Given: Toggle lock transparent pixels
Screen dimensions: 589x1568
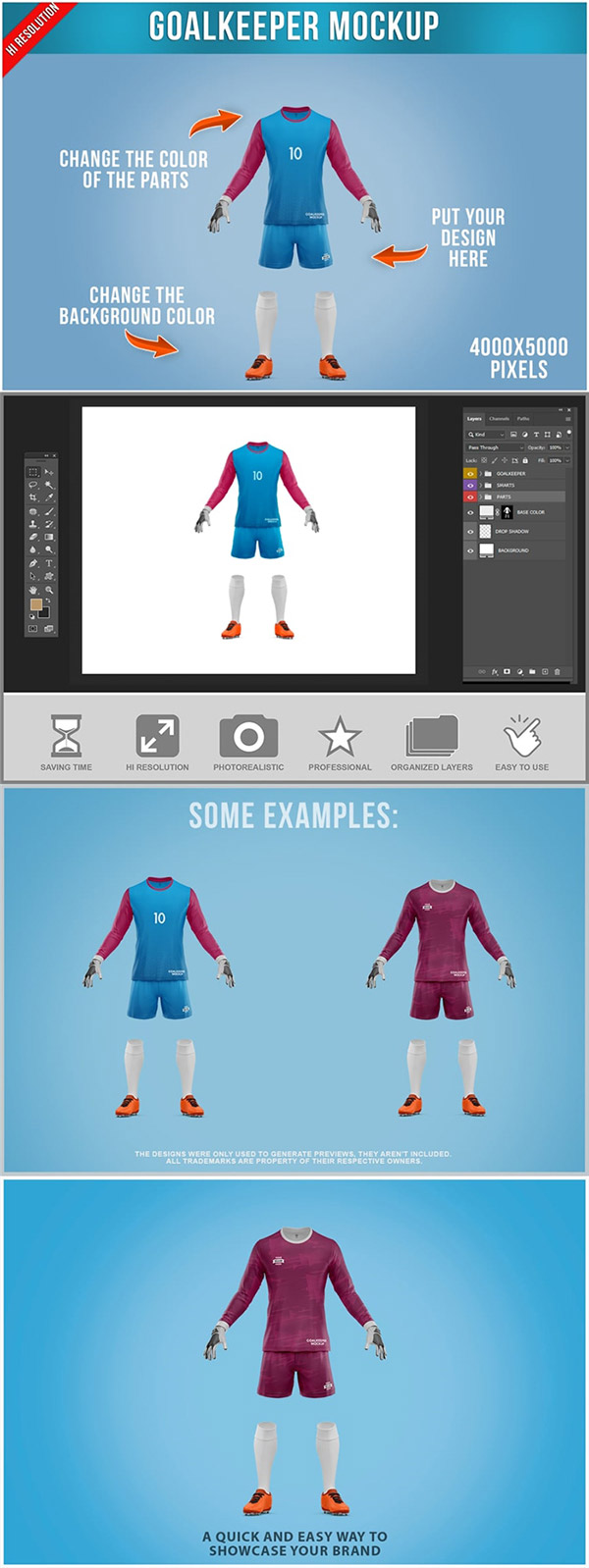Looking at the screenshot, I should click(x=484, y=460).
